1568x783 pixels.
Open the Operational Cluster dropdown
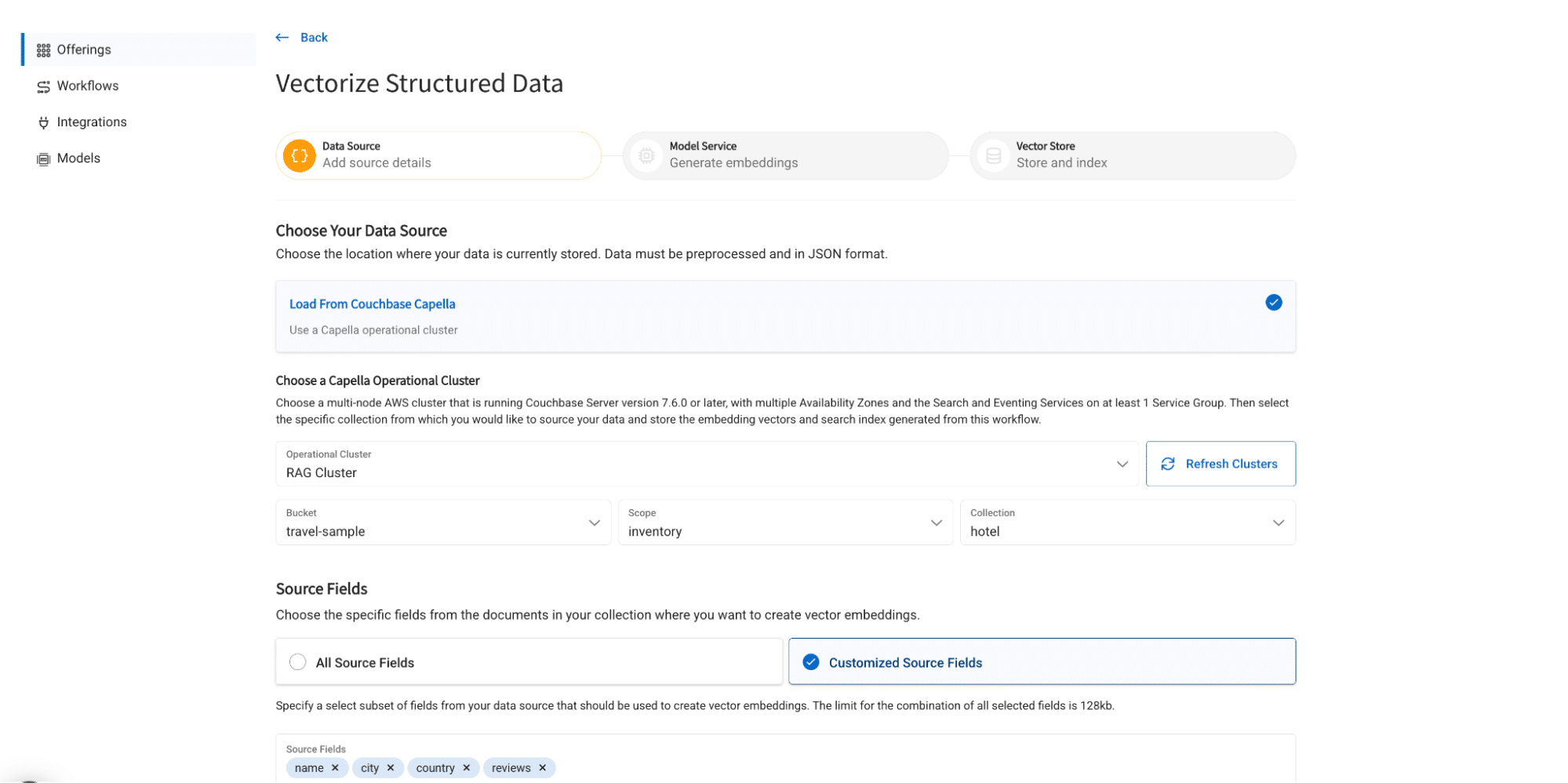pyautogui.click(x=707, y=464)
